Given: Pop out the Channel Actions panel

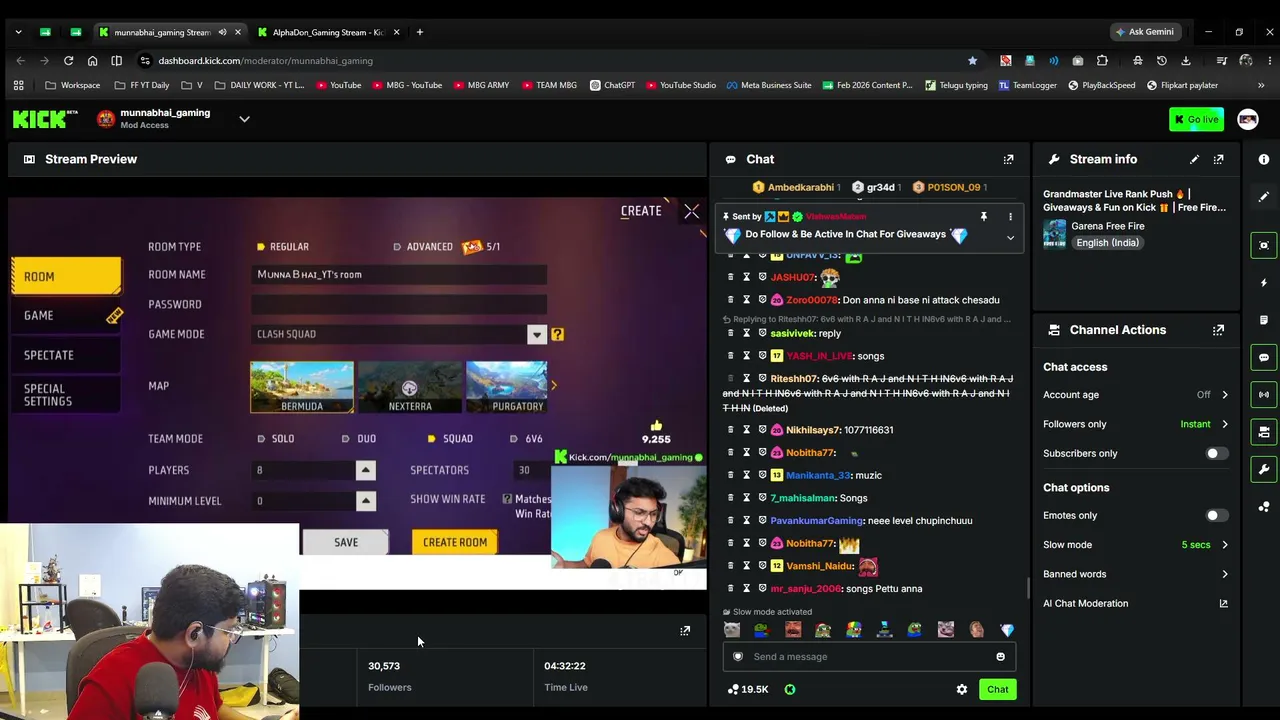Looking at the screenshot, I should (1218, 330).
